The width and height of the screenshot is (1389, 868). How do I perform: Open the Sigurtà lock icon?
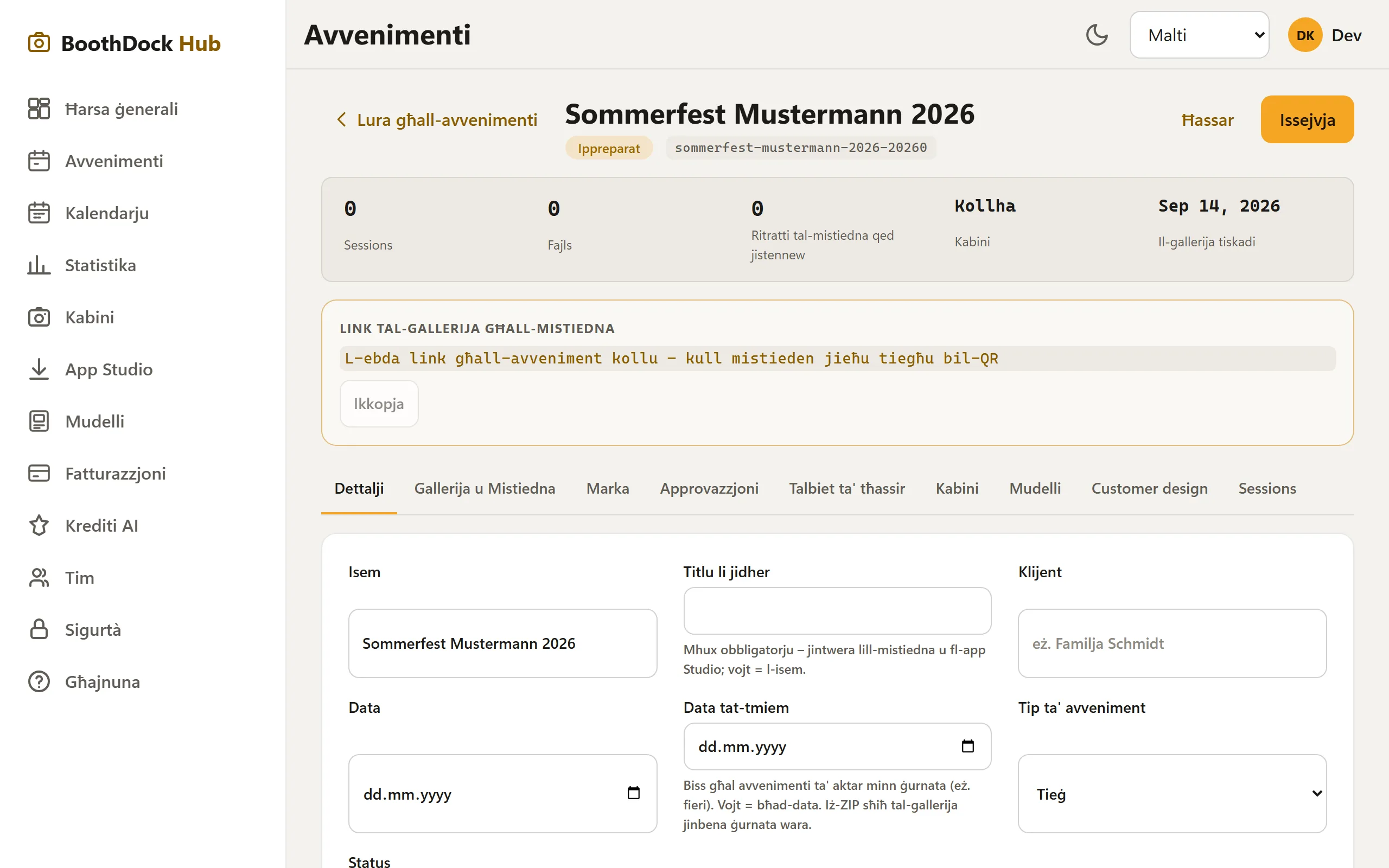coord(39,629)
